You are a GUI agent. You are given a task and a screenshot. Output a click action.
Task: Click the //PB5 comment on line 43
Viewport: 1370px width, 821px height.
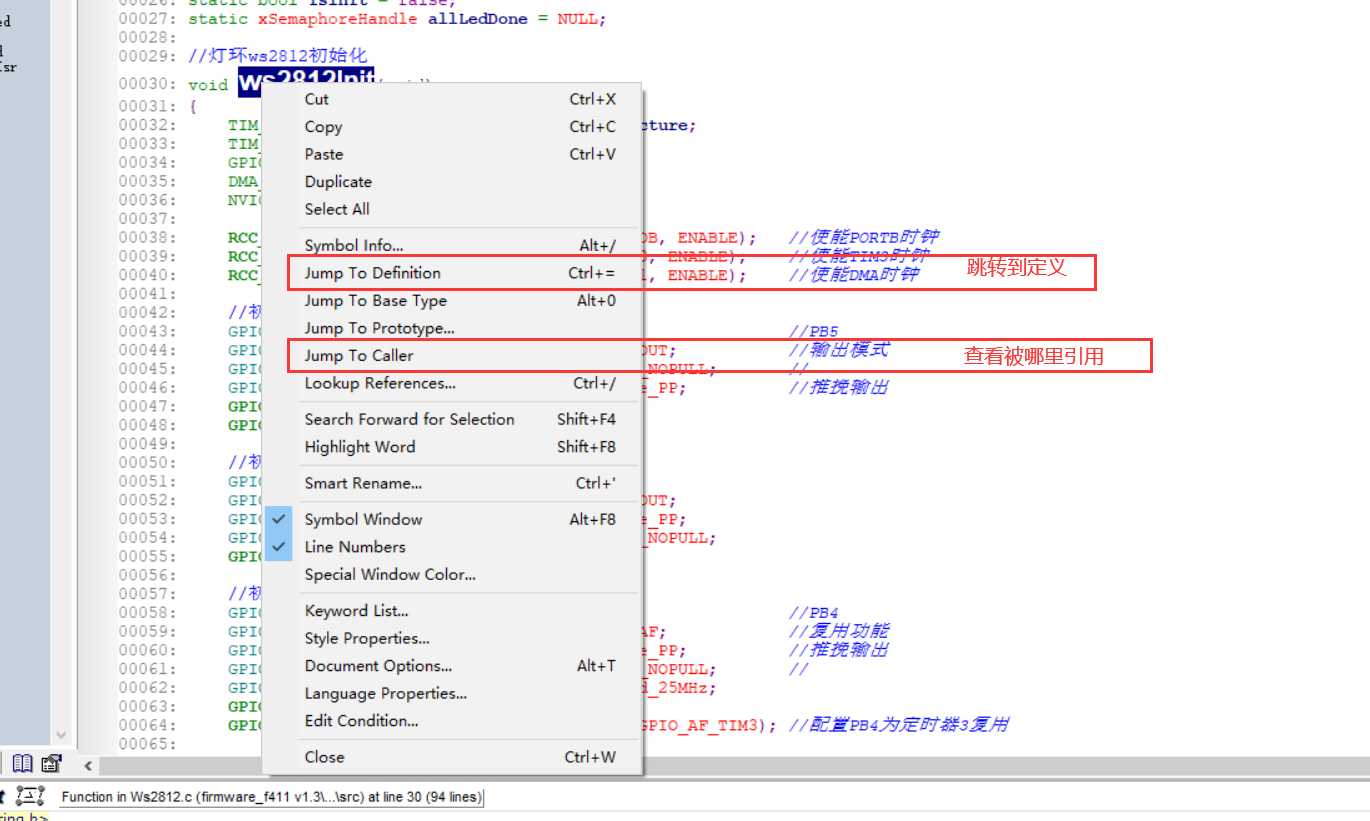[813, 331]
